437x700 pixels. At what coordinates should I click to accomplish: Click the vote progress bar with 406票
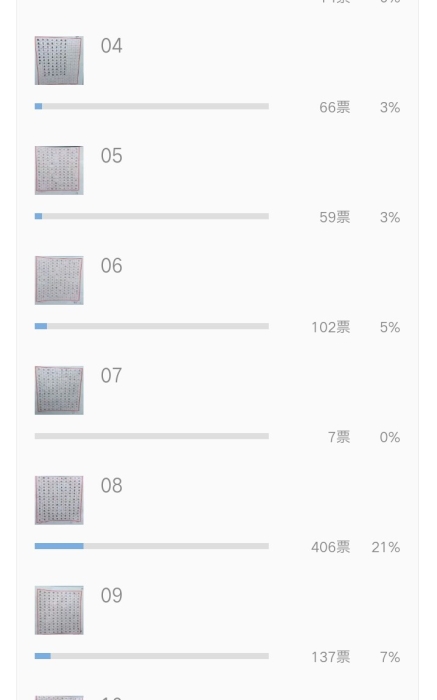[x=152, y=546]
